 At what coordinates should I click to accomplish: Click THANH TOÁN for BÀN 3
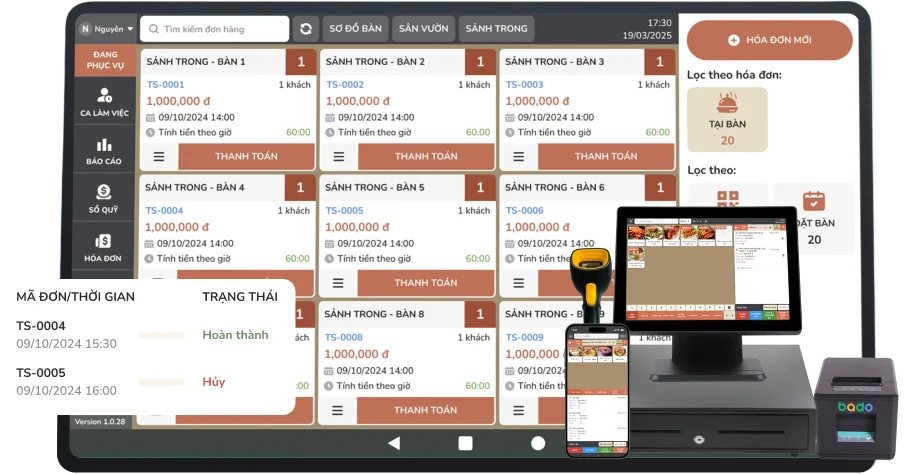(x=606, y=156)
